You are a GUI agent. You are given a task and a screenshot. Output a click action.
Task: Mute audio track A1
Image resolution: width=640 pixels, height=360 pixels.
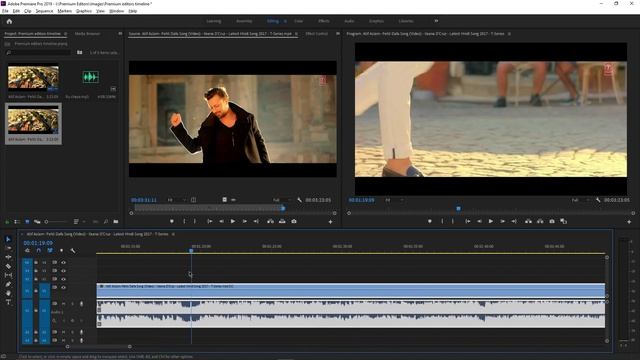[63, 304]
